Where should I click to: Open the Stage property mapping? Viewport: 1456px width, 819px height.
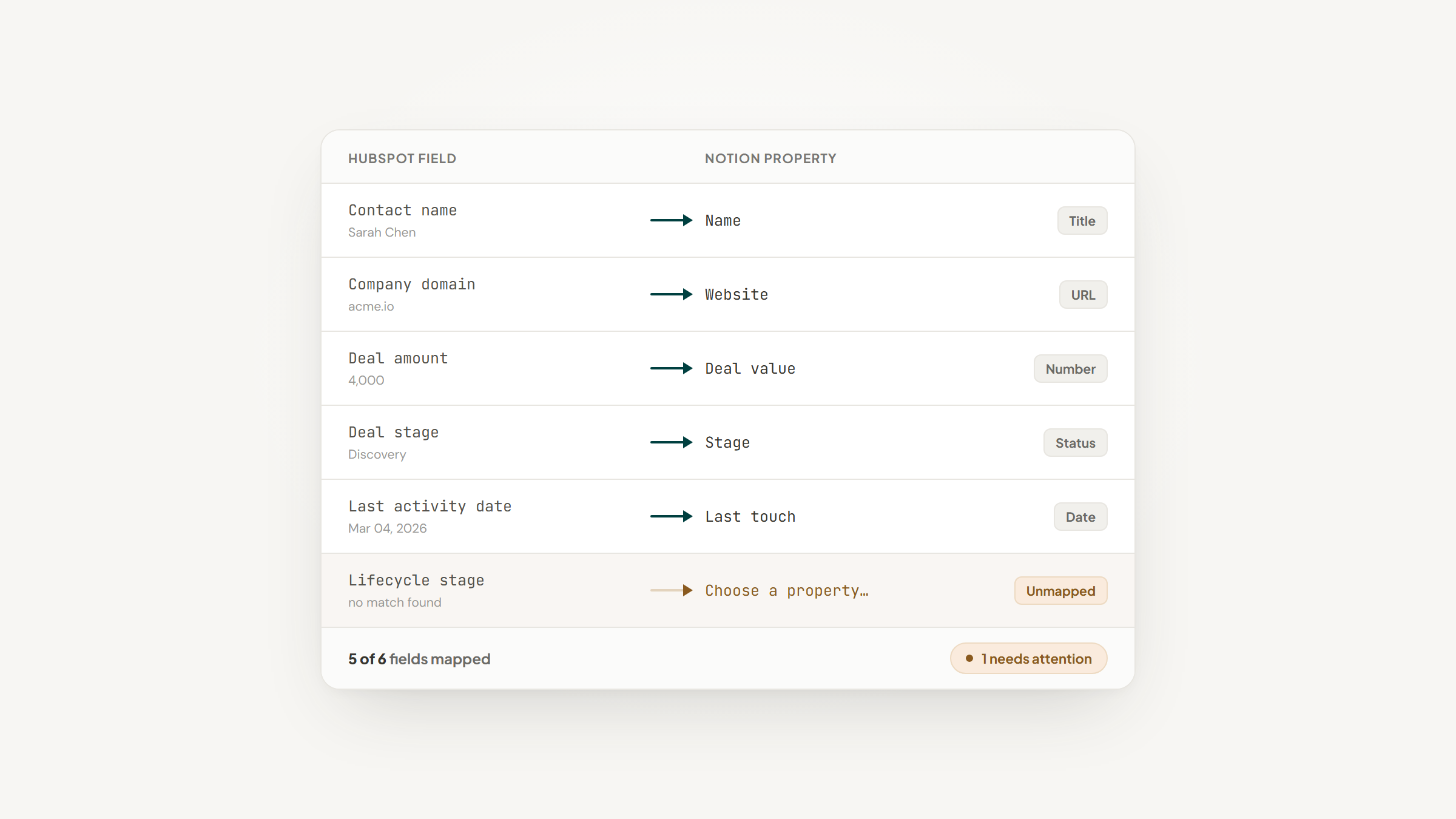click(x=727, y=443)
